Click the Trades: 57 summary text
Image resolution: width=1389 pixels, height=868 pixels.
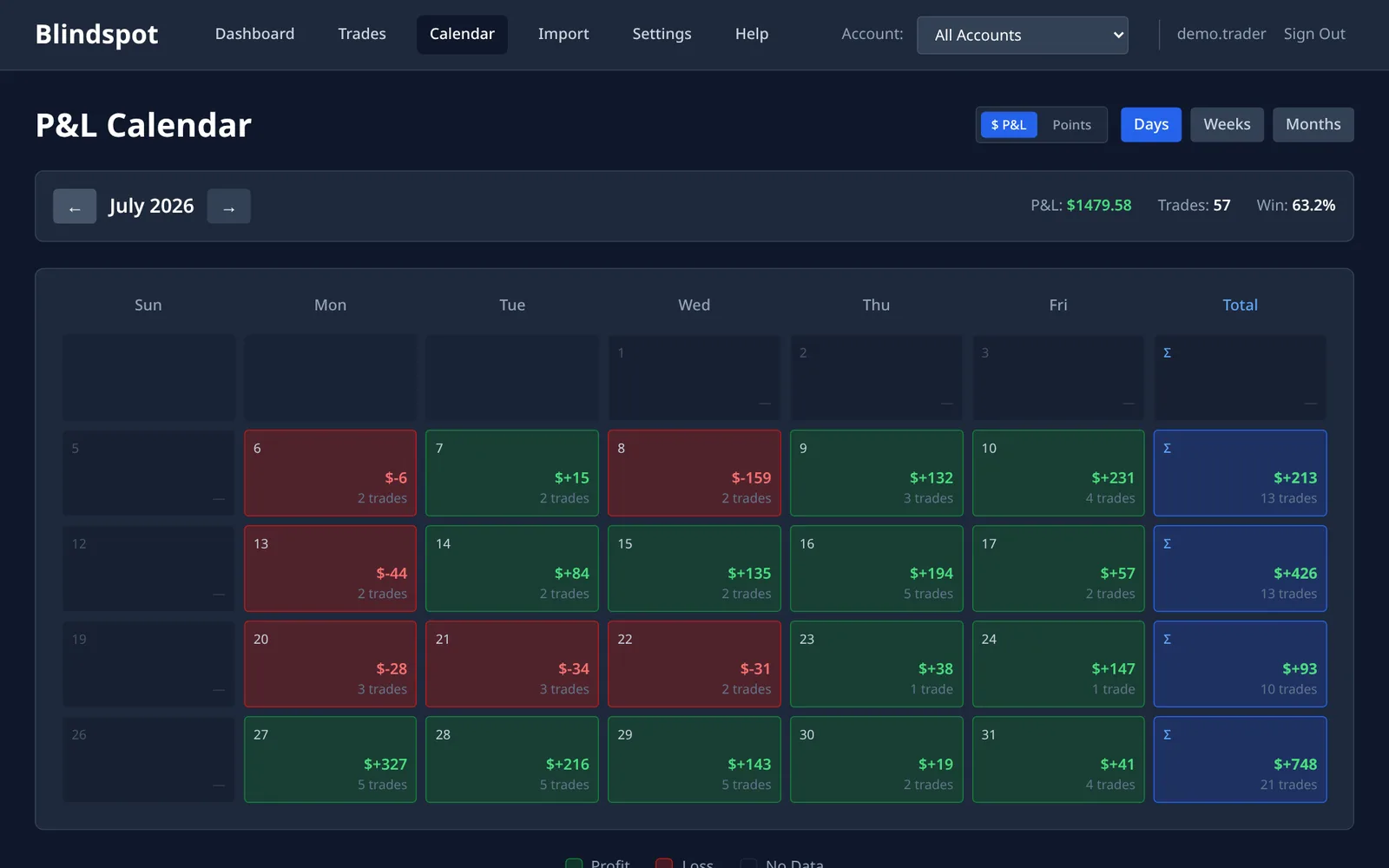point(1194,206)
